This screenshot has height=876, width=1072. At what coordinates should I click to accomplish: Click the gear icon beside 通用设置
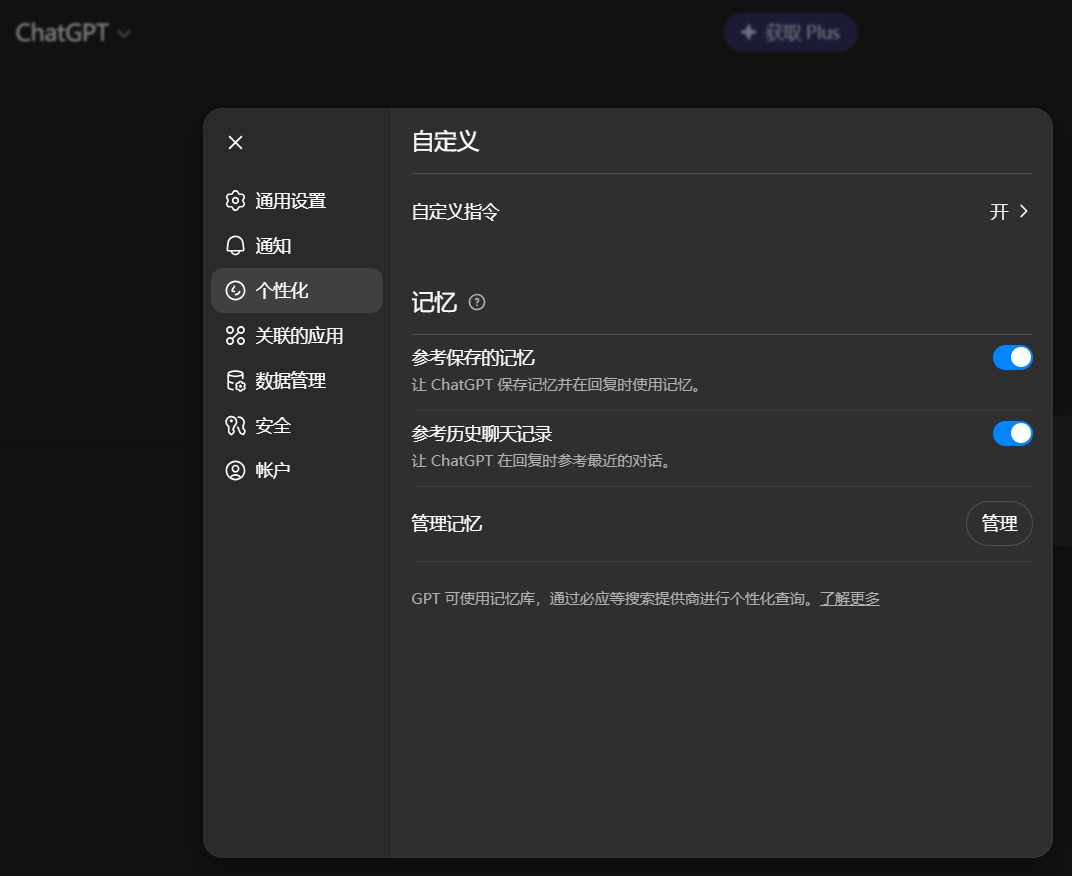pos(235,200)
